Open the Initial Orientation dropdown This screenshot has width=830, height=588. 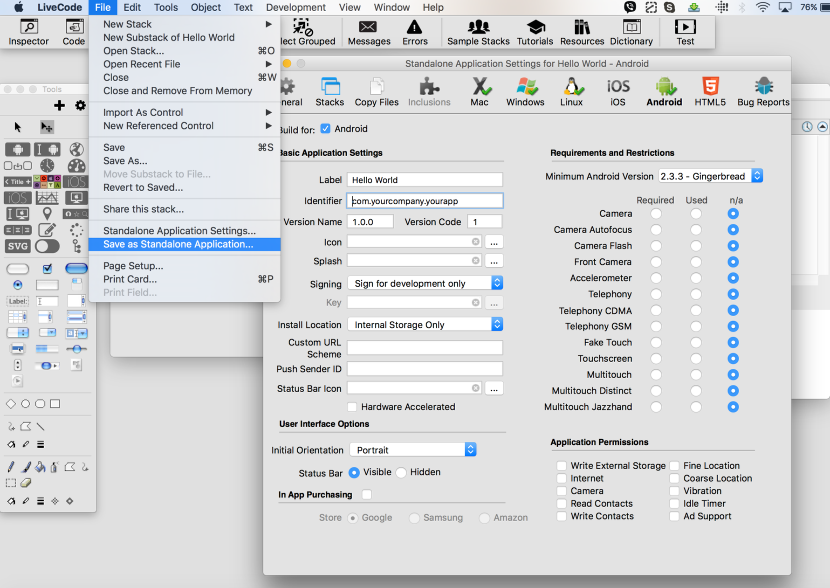(413, 450)
